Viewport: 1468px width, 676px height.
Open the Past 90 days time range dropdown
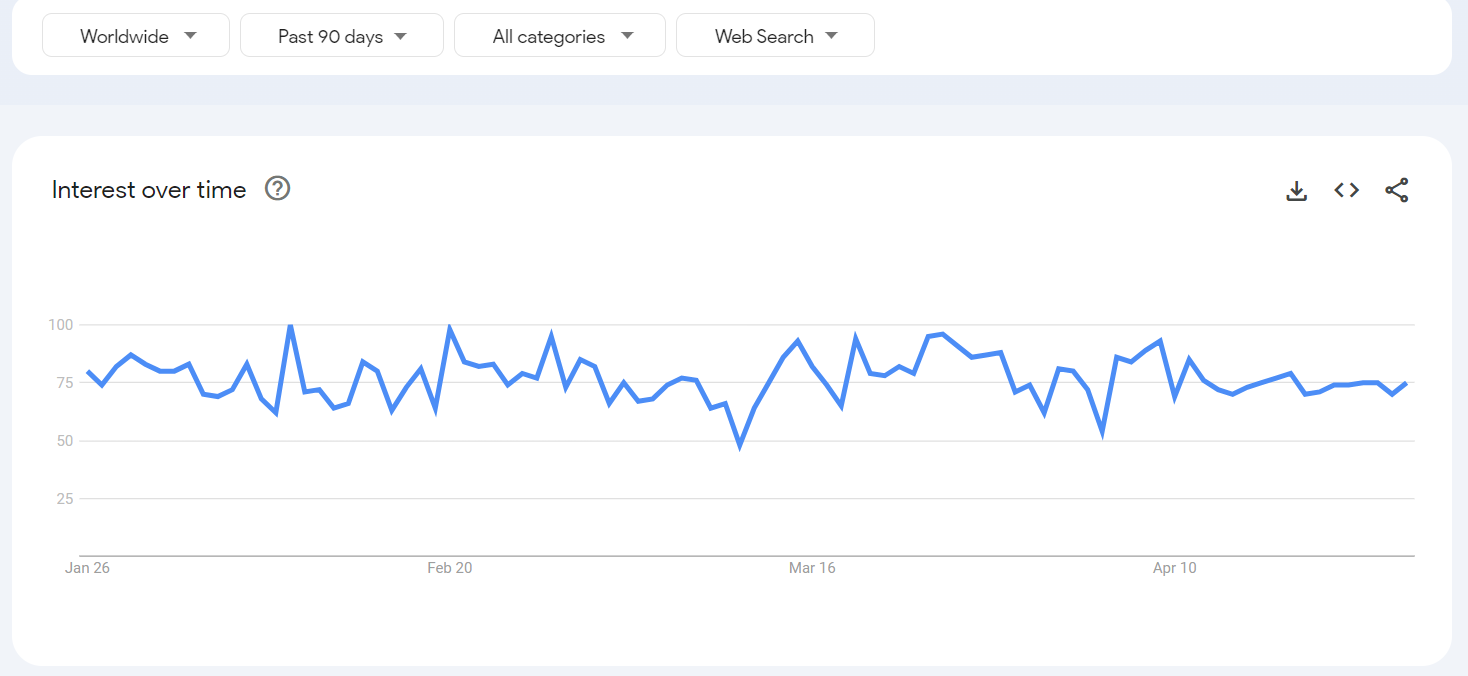(342, 36)
